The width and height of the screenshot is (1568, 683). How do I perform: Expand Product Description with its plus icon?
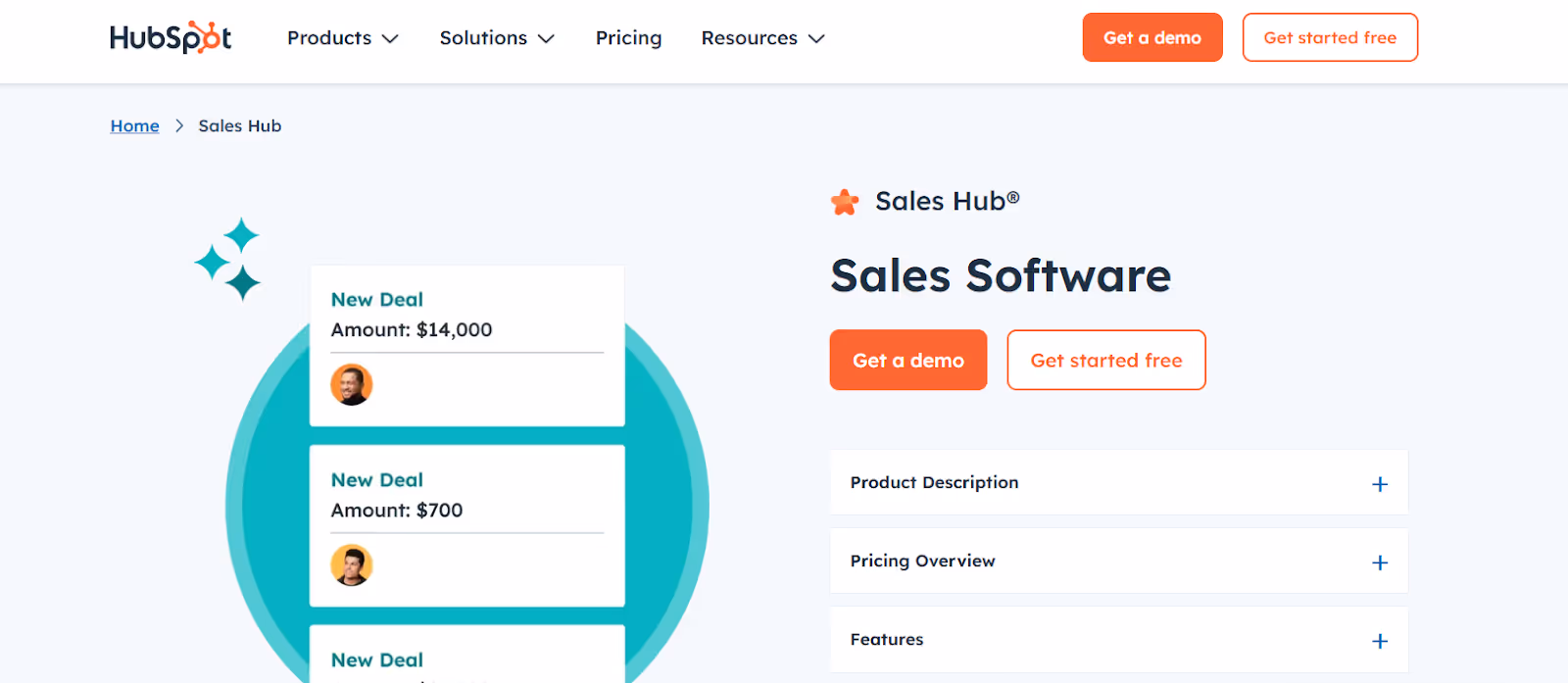[x=1380, y=484]
